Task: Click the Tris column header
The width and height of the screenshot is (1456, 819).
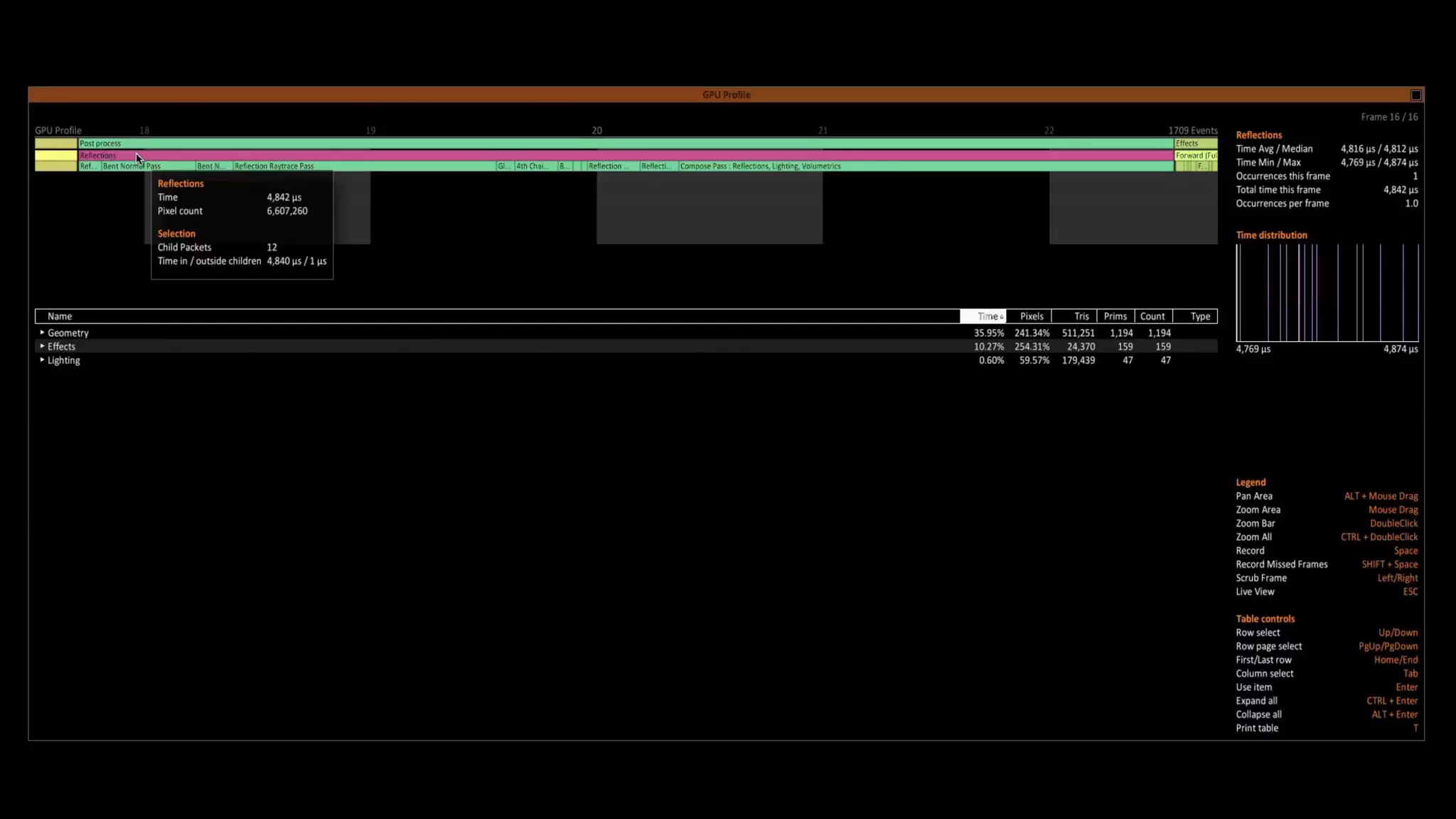Action: (x=1081, y=316)
